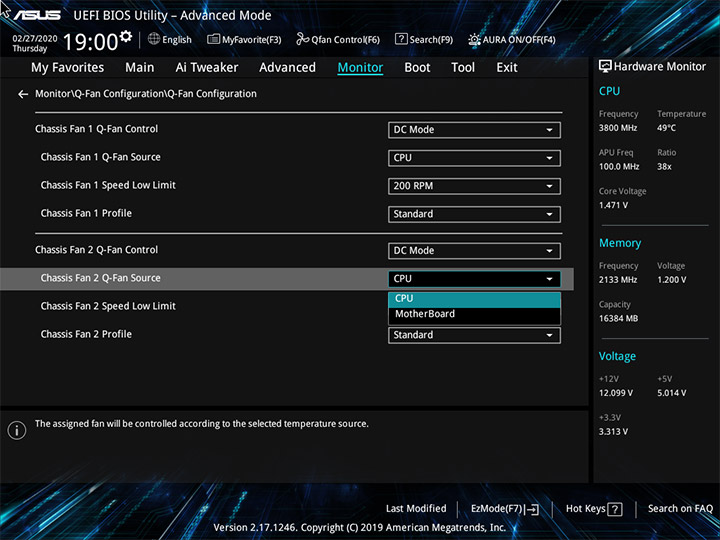The image size is (720, 540).
Task: Click the 3.313 V reading
Action: coord(613,432)
